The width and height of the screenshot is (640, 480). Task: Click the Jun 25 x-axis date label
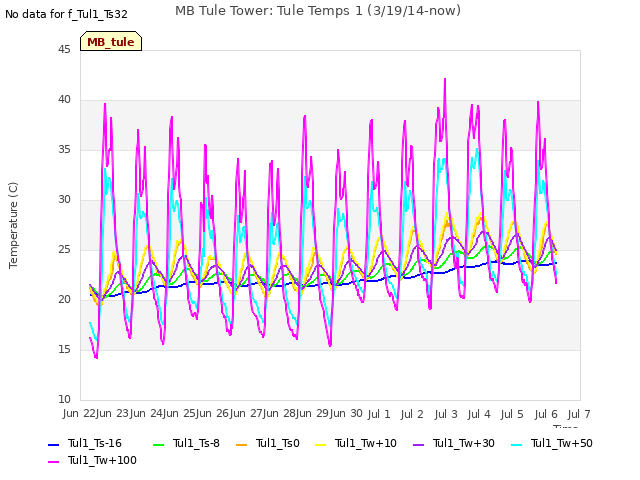coord(179,414)
